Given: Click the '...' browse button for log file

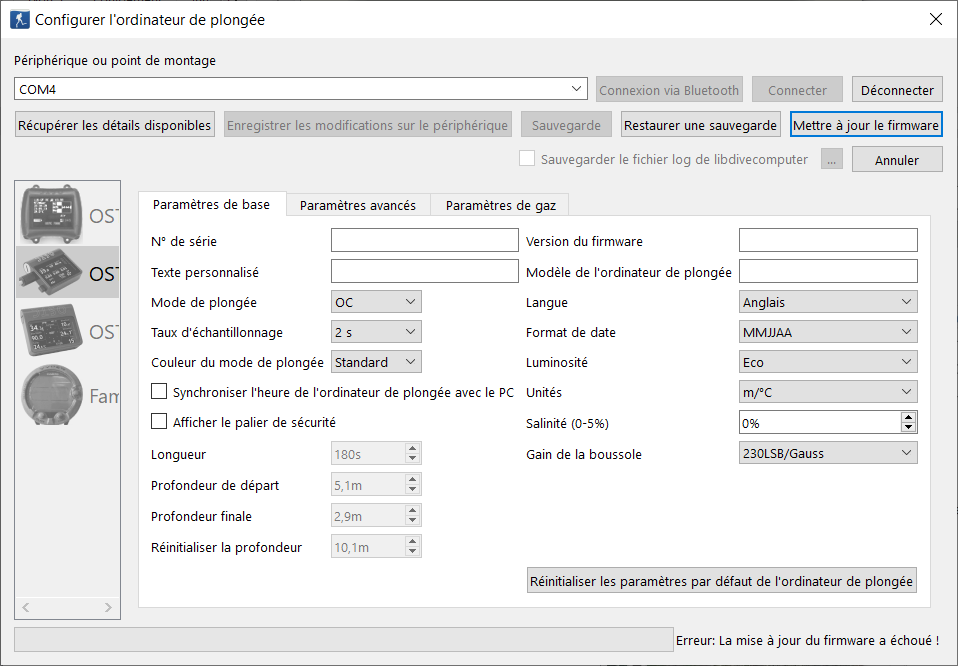Looking at the screenshot, I should point(832,159).
